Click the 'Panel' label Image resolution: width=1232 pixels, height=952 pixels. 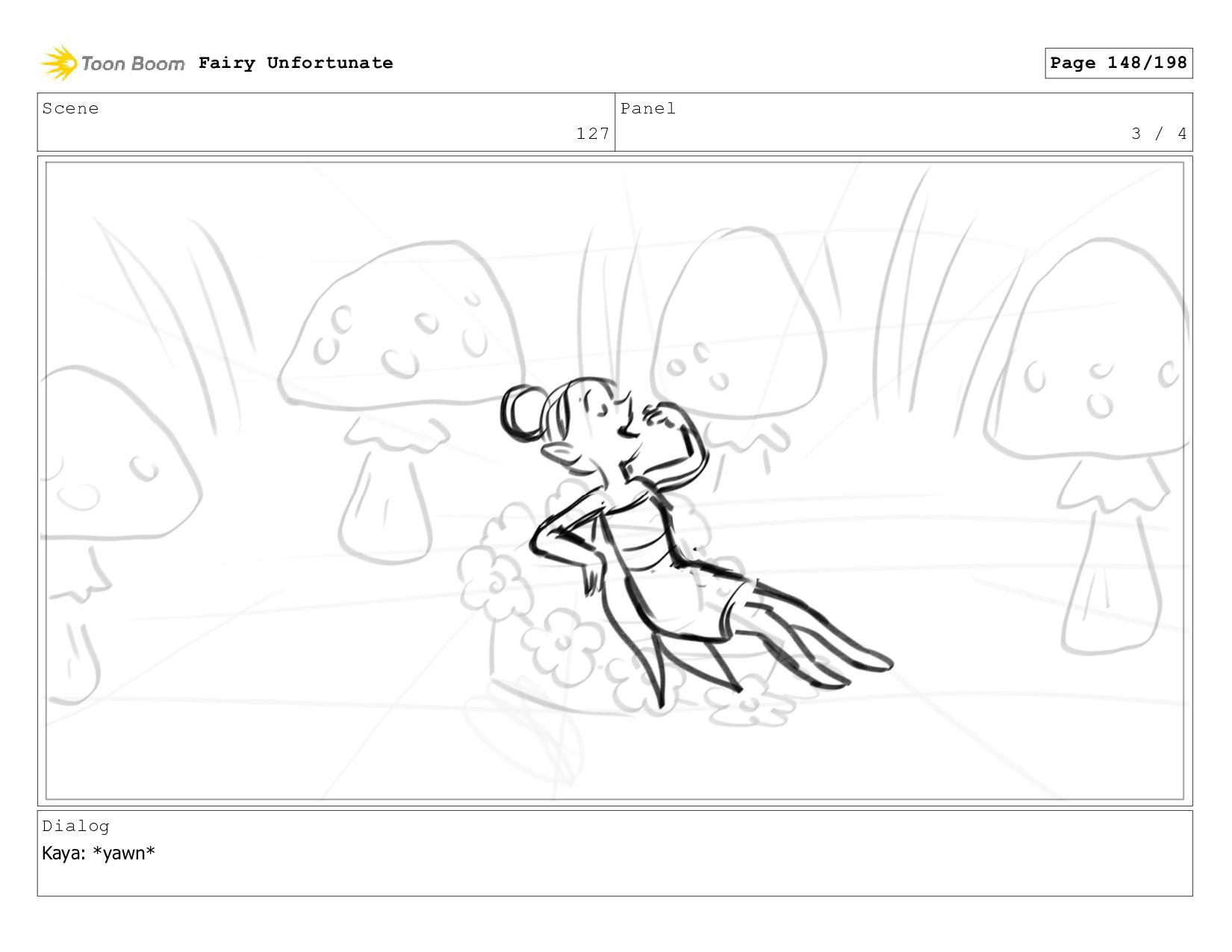tap(648, 108)
